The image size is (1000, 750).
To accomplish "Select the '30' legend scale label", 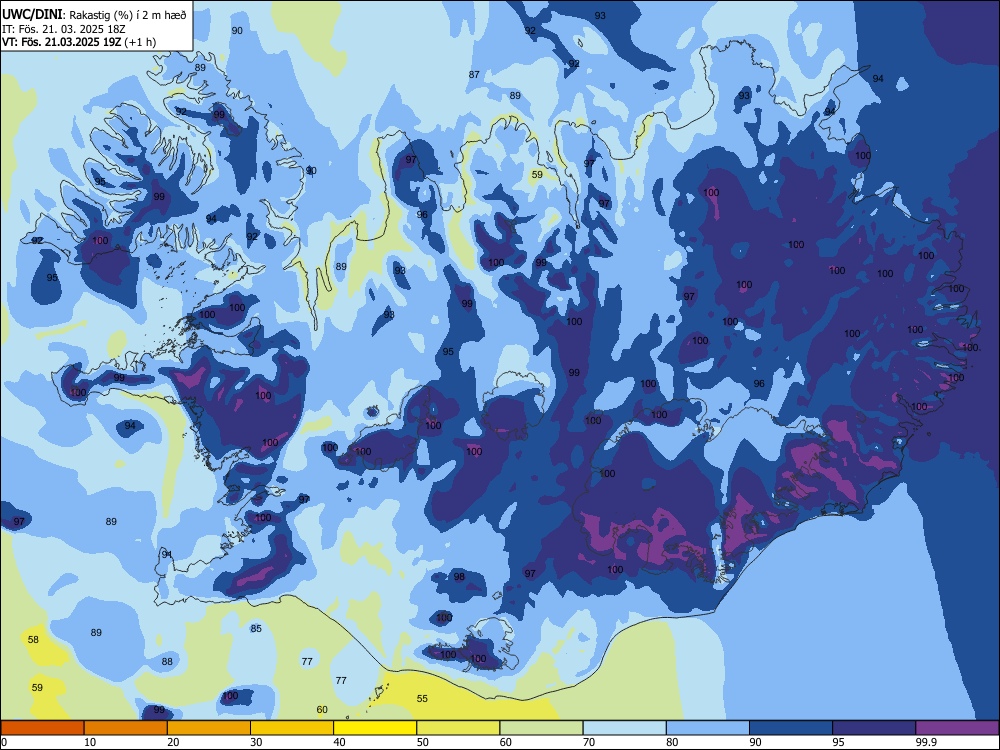I will click(x=256, y=742).
